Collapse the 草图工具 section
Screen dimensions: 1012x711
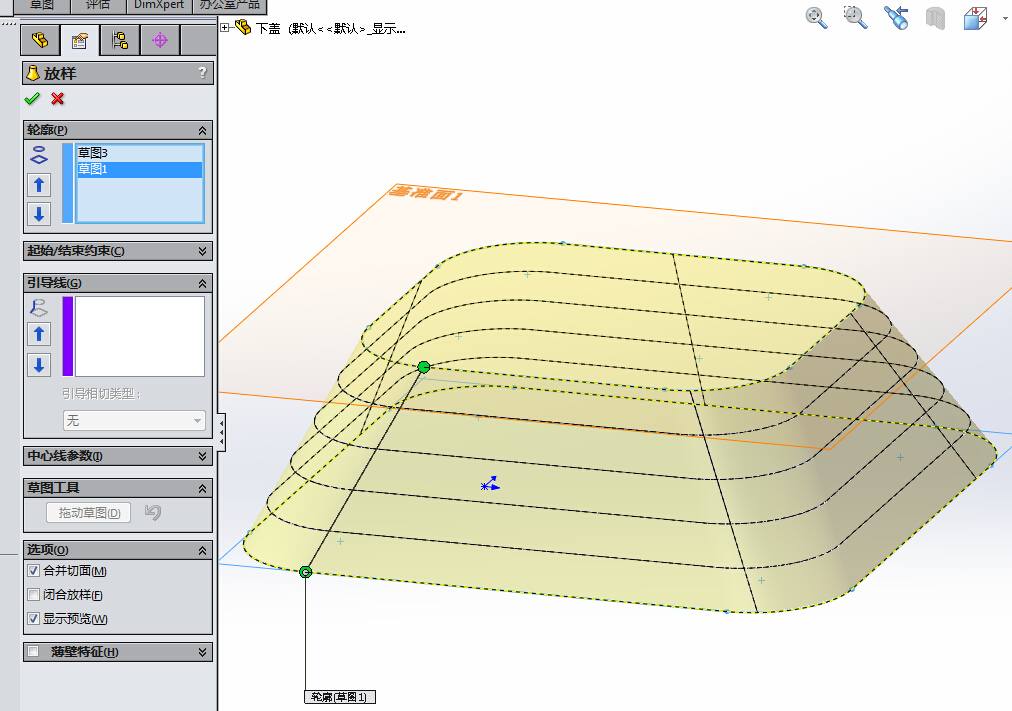pyautogui.click(x=203, y=488)
